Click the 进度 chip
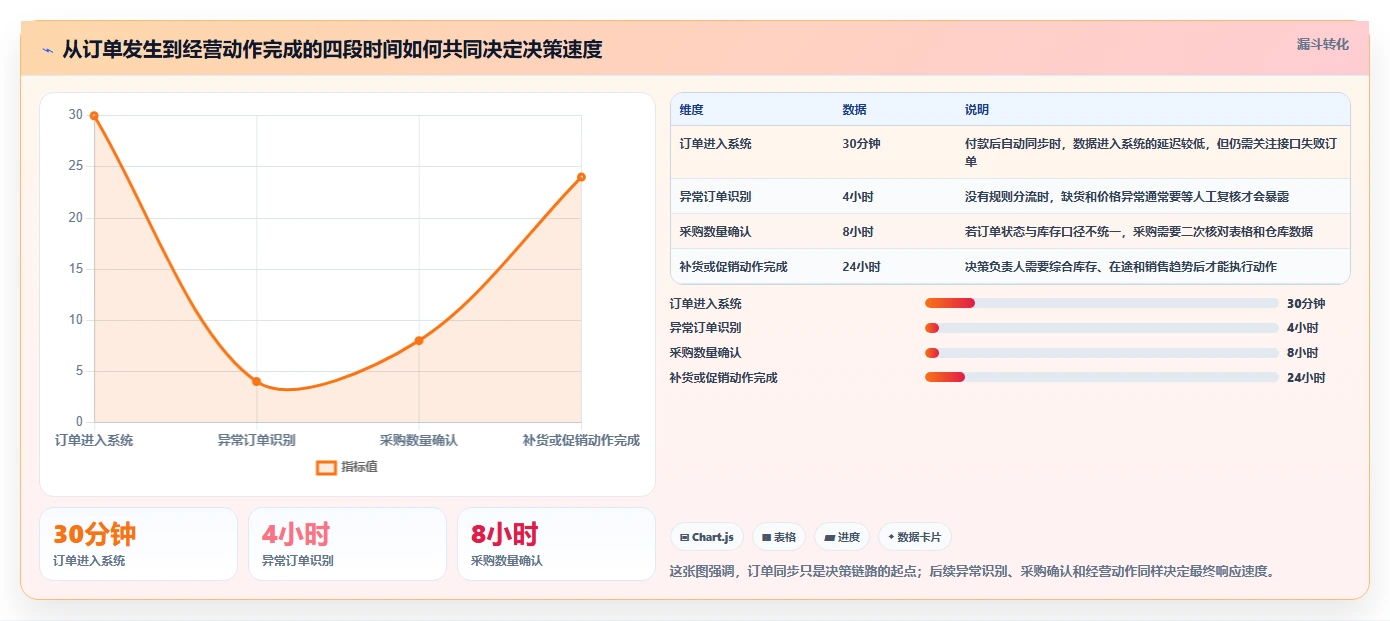Image resolution: width=1390 pixels, height=621 pixels. [x=842, y=537]
